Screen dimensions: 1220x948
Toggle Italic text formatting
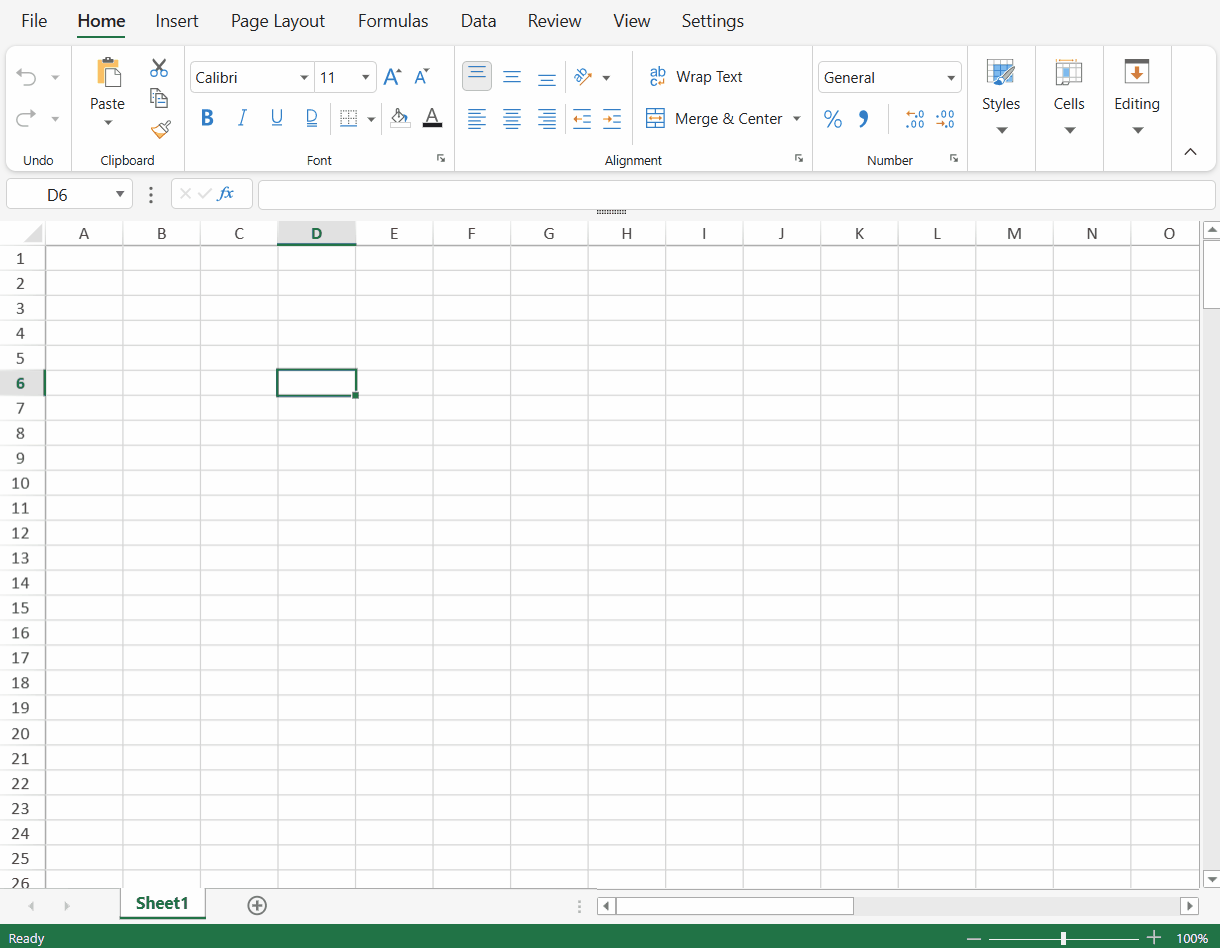tap(242, 118)
